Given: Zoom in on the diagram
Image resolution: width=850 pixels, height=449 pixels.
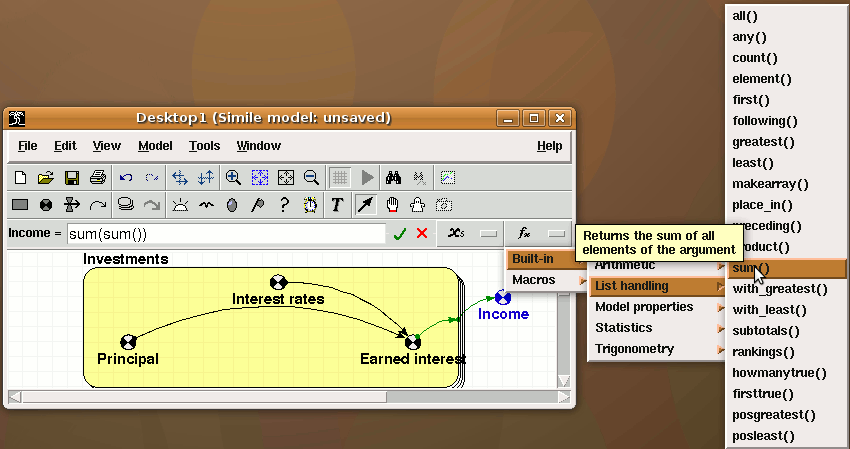Looking at the screenshot, I should pos(233,177).
